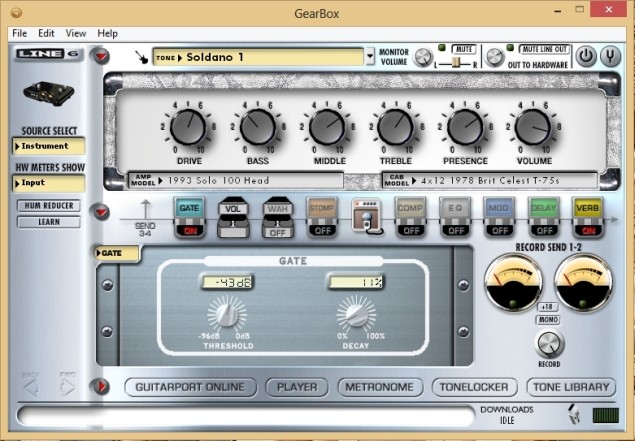Select the GATE effect block
Viewport: 635px width, 441px height.
pyautogui.click(x=189, y=208)
